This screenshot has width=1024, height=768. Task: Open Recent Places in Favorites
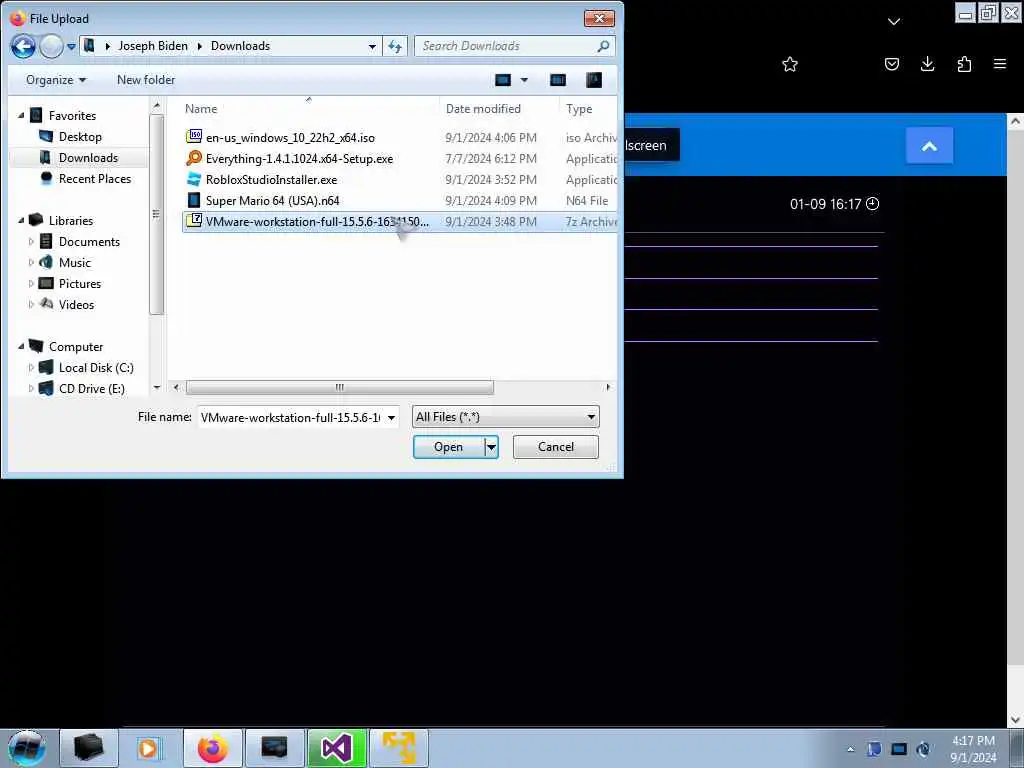coord(95,178)
